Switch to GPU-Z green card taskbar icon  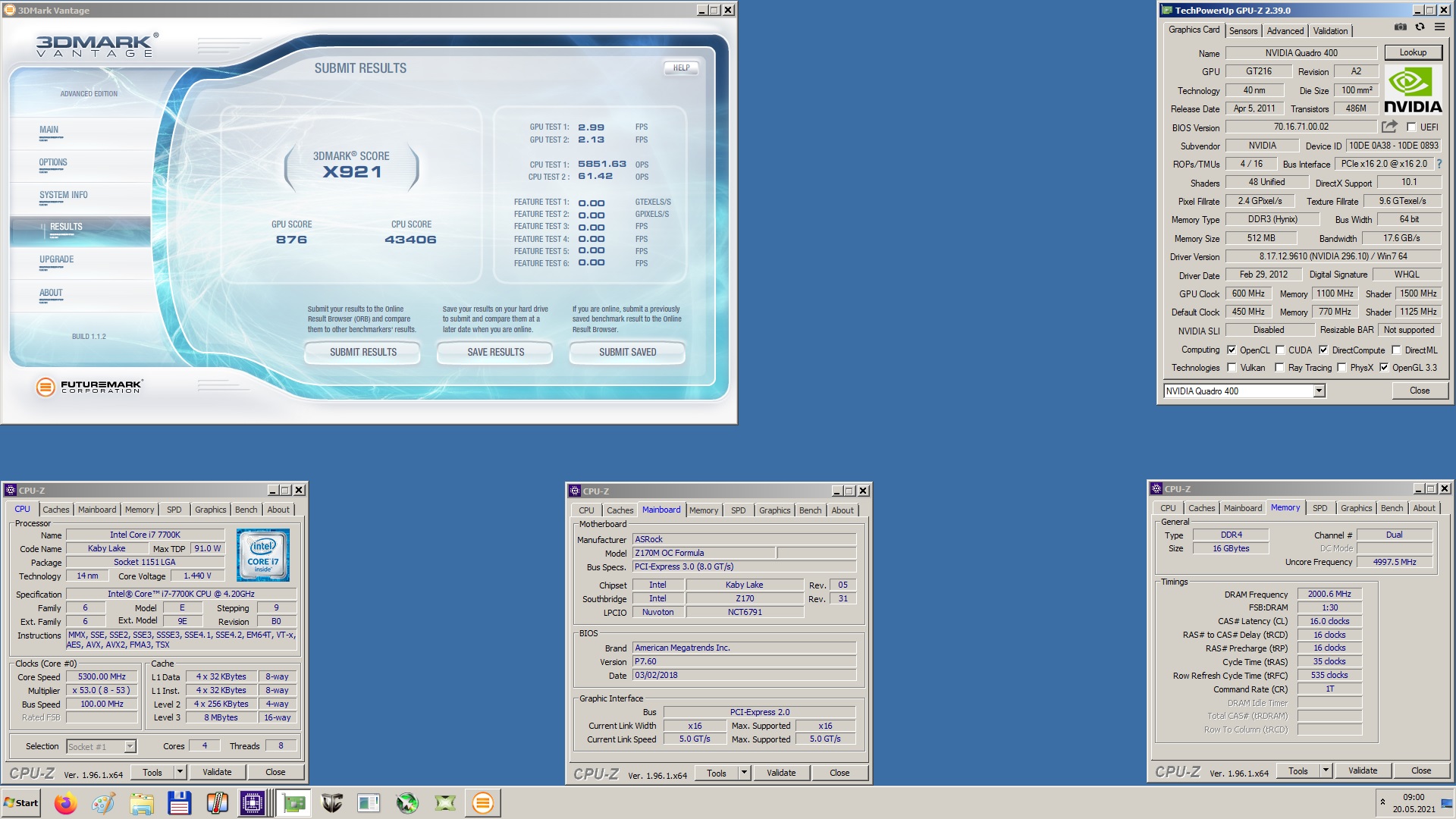coord(293,803)
